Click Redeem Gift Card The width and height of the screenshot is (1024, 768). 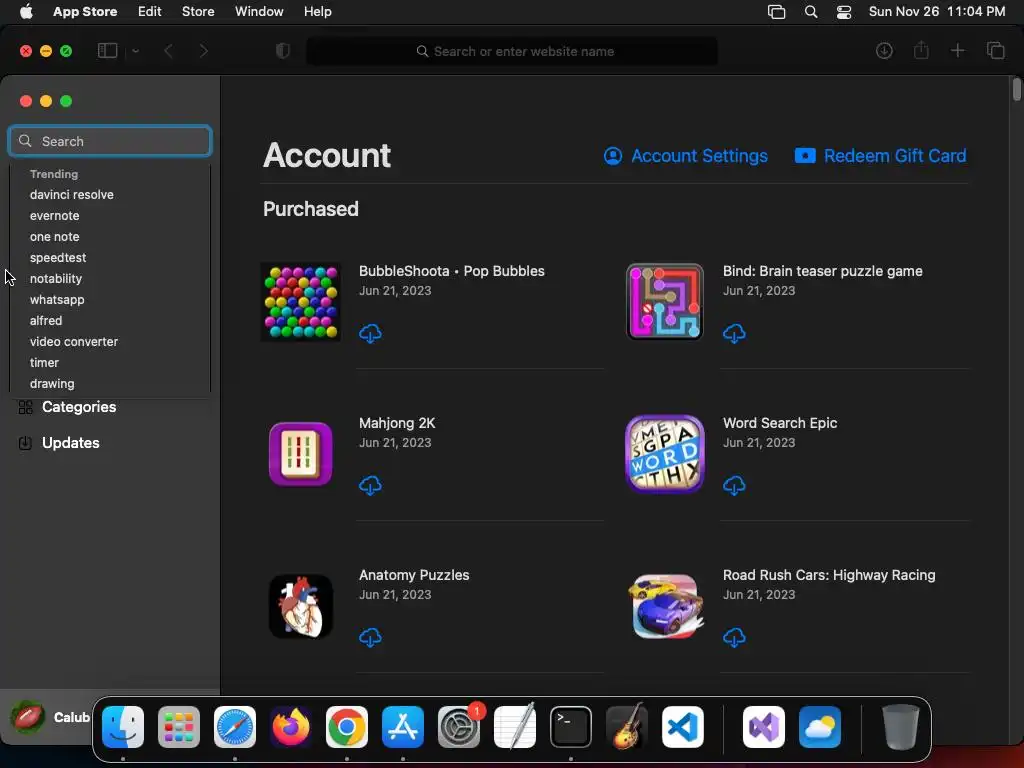click(x=880, y=156)
